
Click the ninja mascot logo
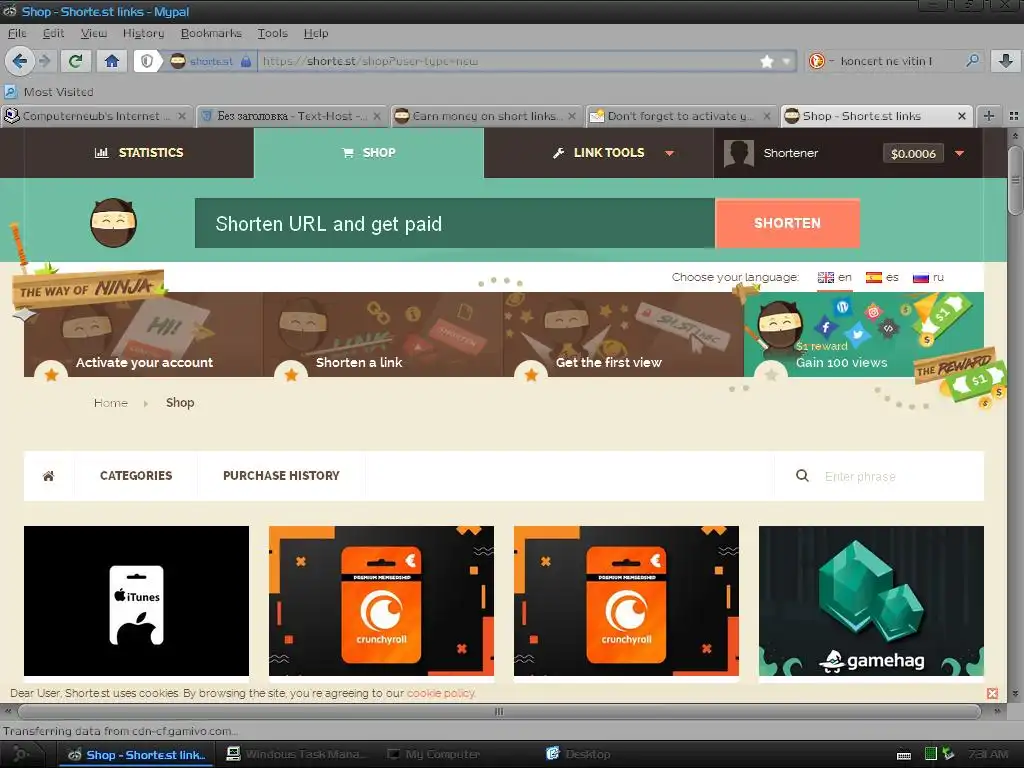[113, 223]
